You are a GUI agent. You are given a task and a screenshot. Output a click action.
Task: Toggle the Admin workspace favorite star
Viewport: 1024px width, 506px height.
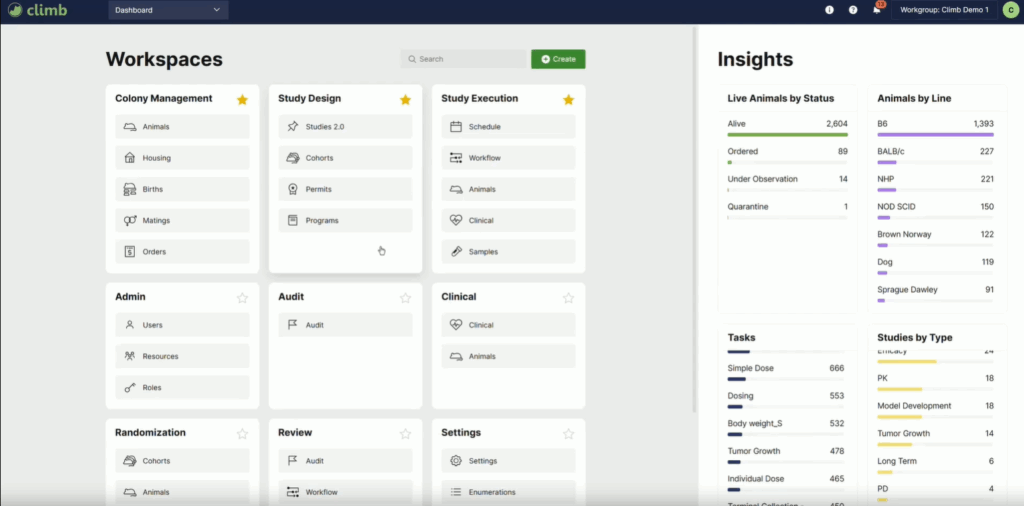point(242,297)
